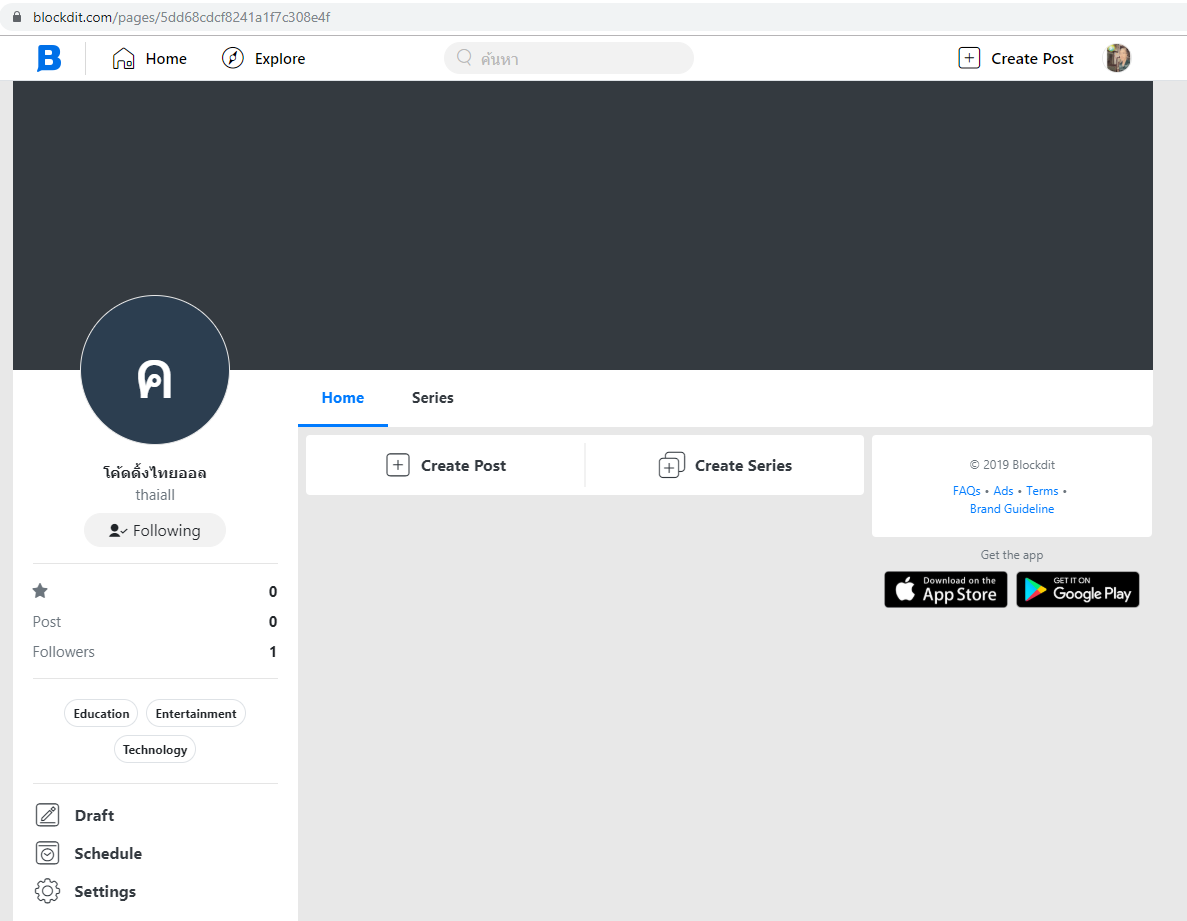Click Create Post in top bar
This screenshot has height=921, width=1187.
[1016, 58]
